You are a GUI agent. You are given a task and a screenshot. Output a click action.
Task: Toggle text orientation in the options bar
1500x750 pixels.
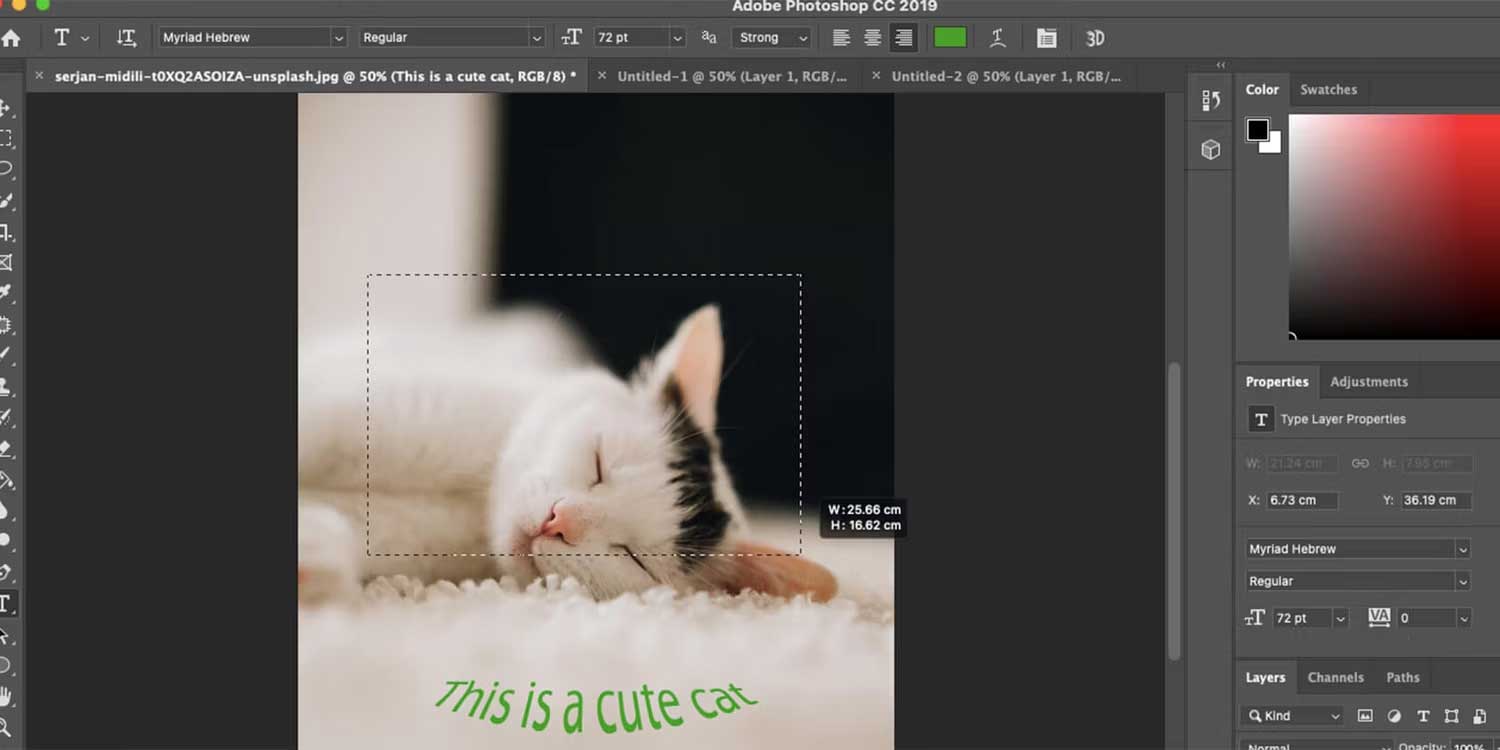click(x=127, y=37)
